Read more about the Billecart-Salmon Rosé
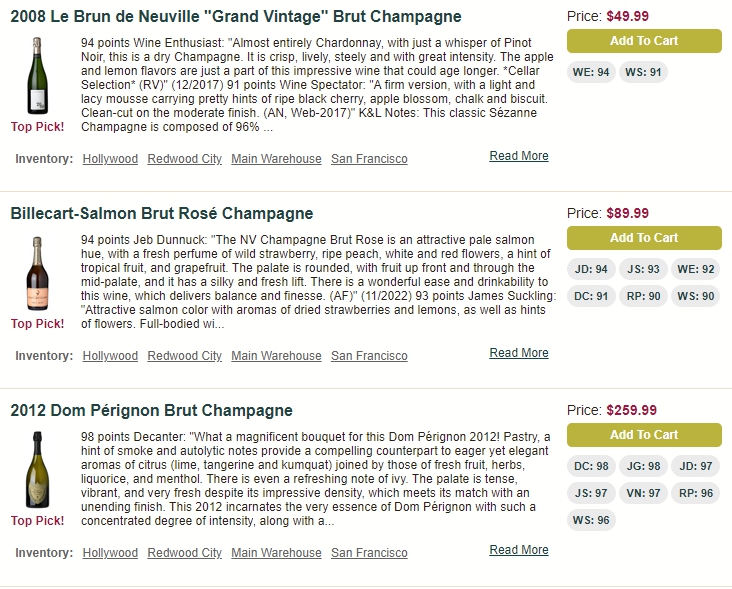This screenshot has height=589, width=732. click(x=519, y=353)
